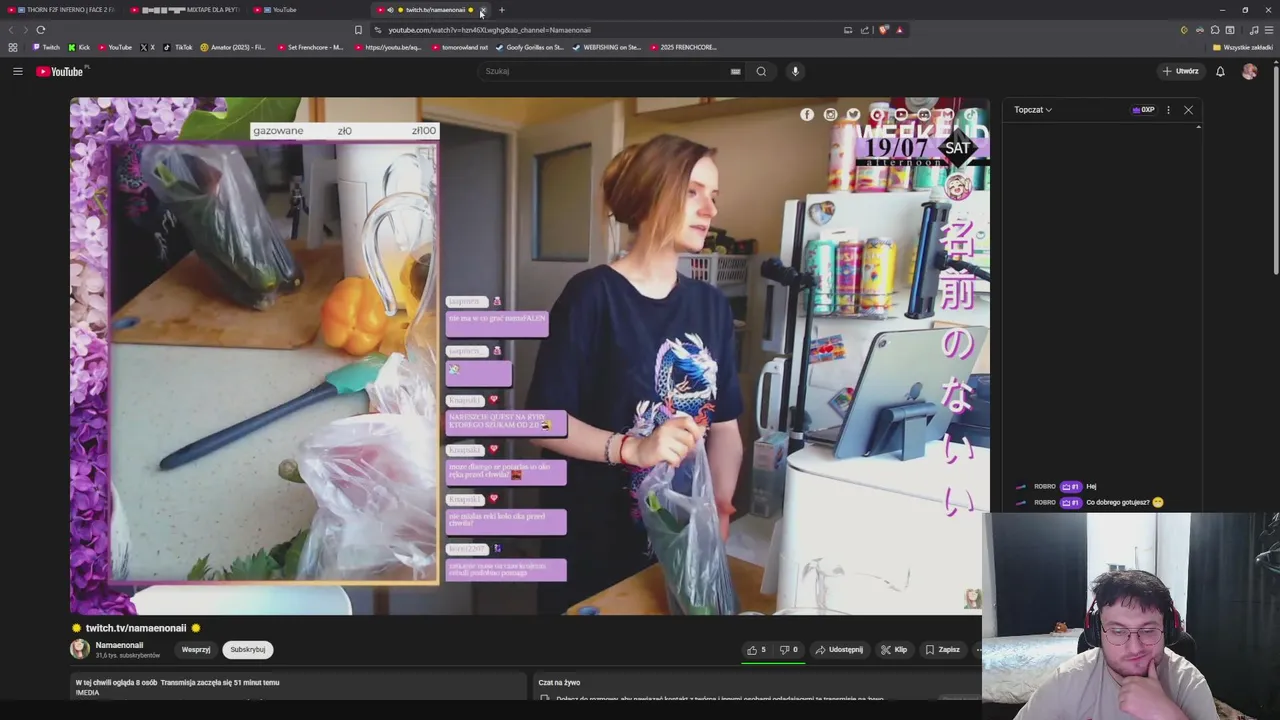
Task: Mute audio on the twitch.tv/namaenonaii tab
Action: (390, 10)
